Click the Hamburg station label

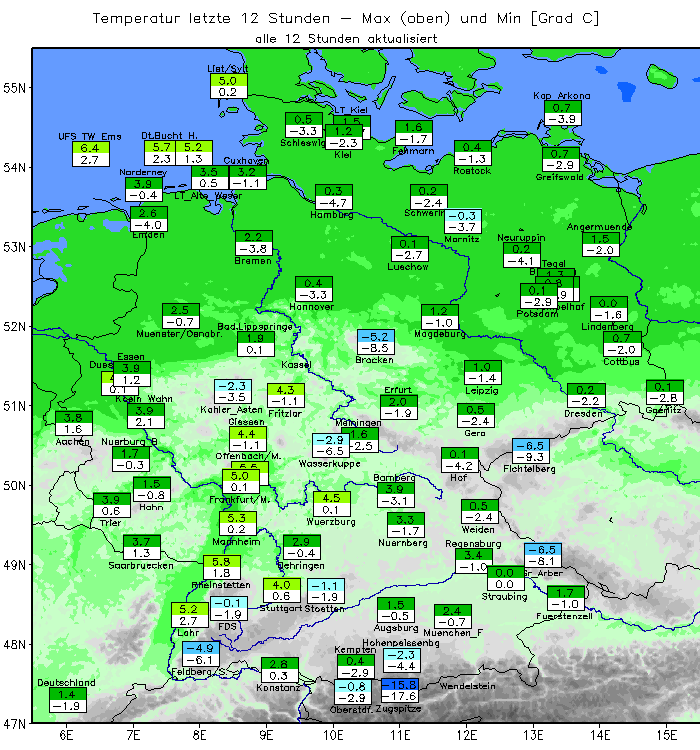click(x=332, y=215)
